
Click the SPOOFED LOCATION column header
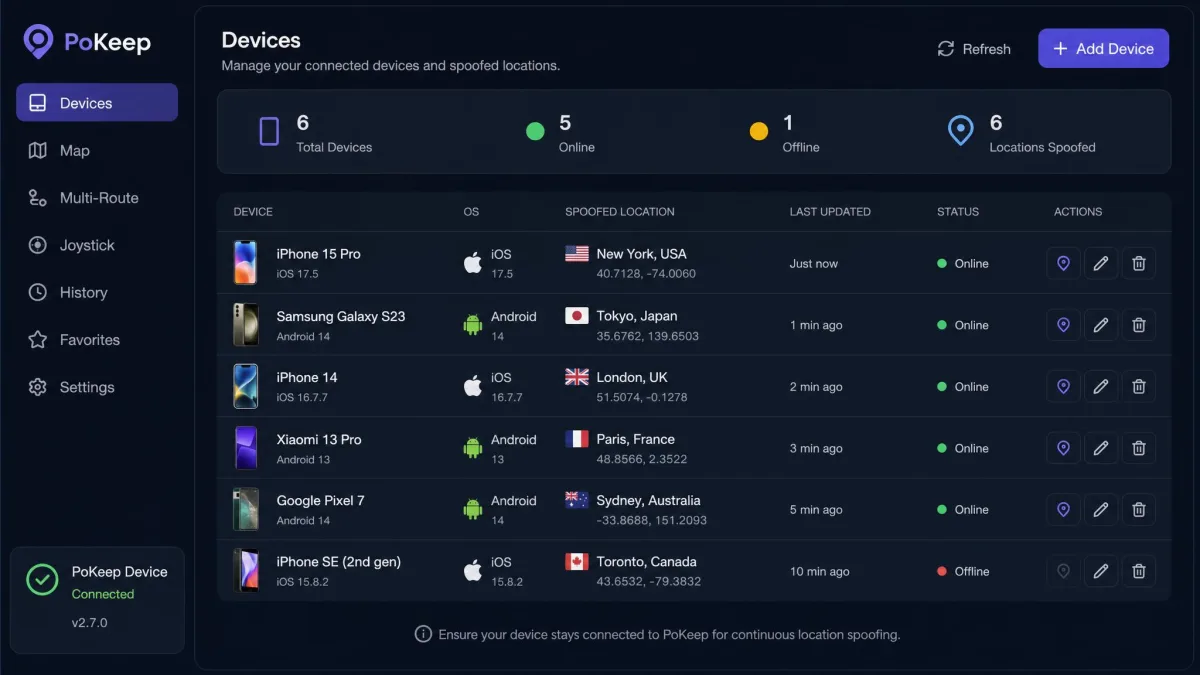pos(620,212)
